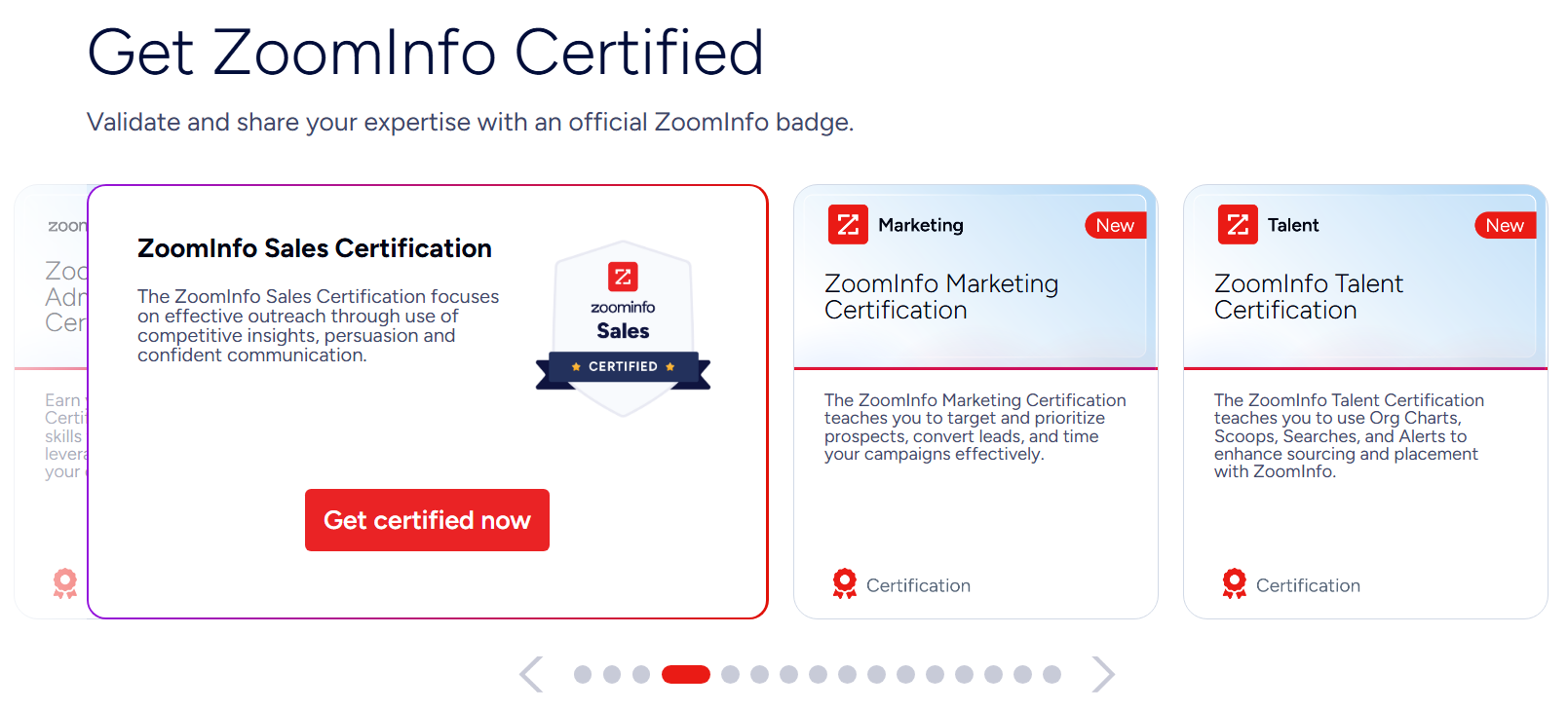Click the Get certified now button

tap(427, 520)
